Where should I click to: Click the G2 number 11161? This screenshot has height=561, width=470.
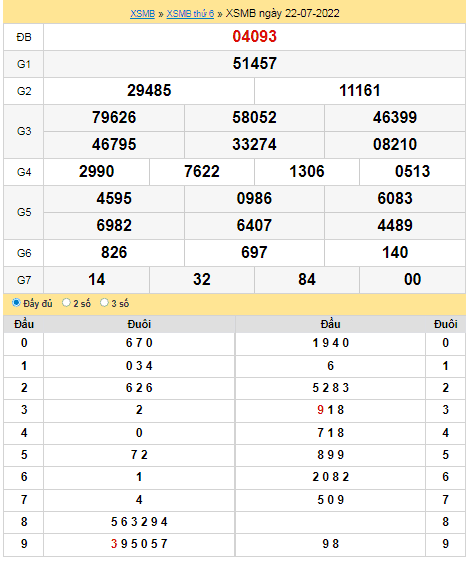coord(359,91)
